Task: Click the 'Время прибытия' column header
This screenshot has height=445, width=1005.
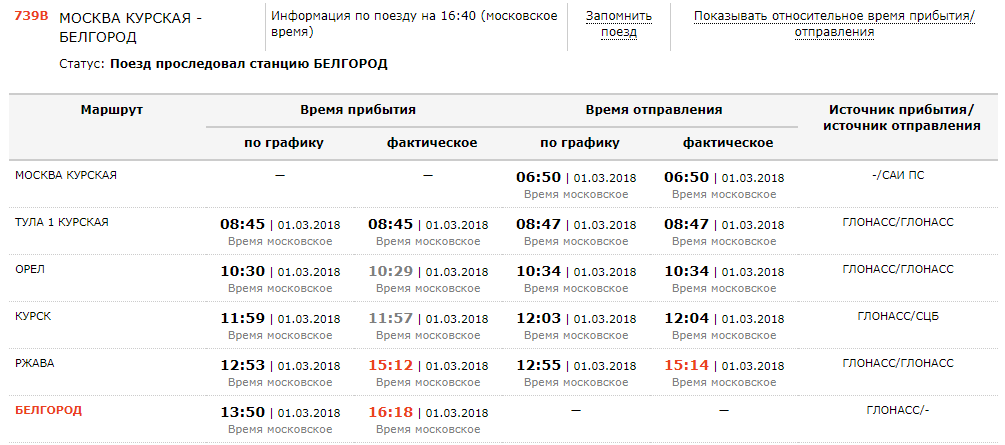Action: coord(358,109)
